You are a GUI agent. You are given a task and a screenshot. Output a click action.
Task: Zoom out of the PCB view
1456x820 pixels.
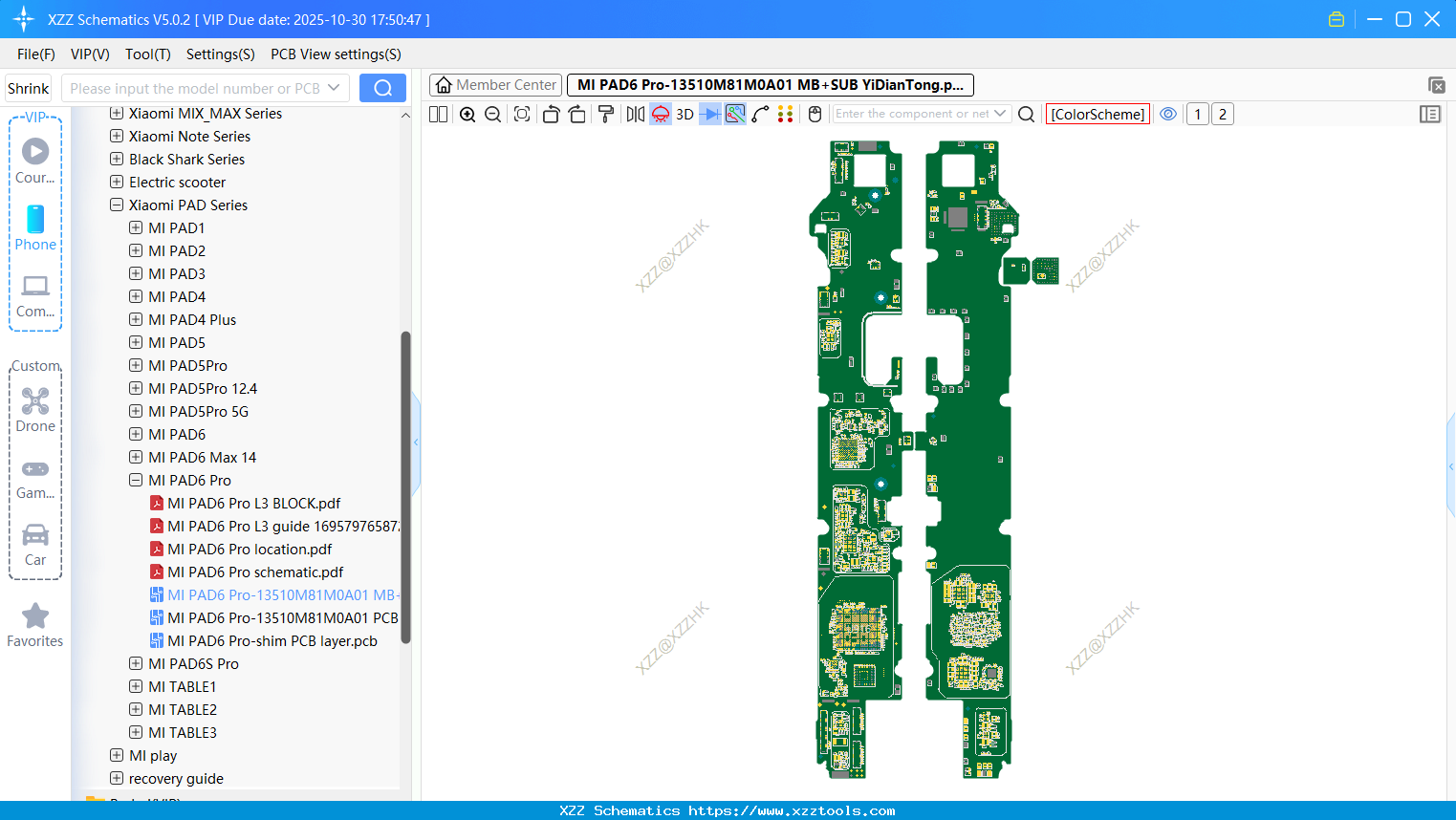click(492, 114)
